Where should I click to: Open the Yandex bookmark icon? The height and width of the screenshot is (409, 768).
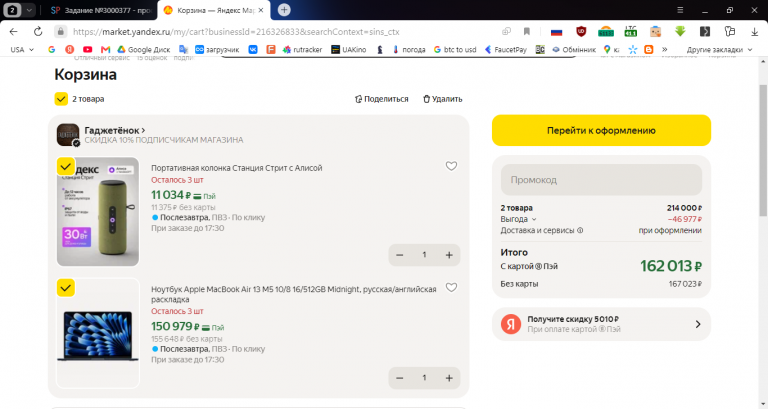click(x=70, y=49)
